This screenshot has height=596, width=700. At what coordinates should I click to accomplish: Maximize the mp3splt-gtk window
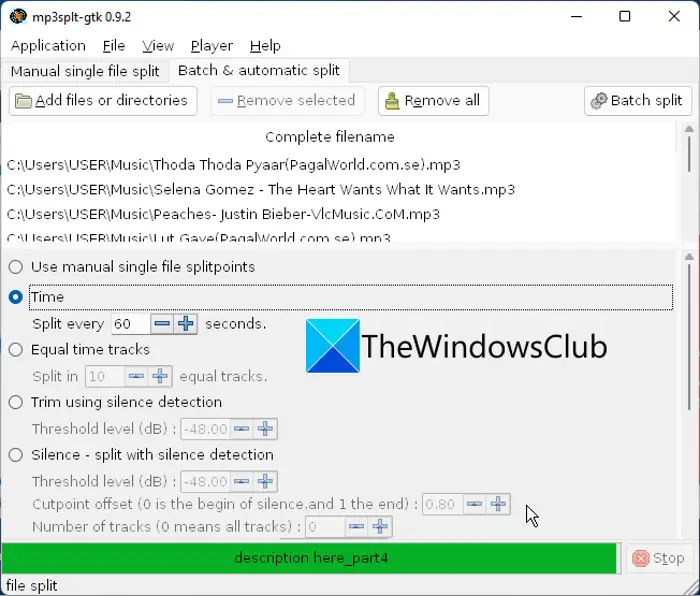pyautogui.click(x=625, y=17)
